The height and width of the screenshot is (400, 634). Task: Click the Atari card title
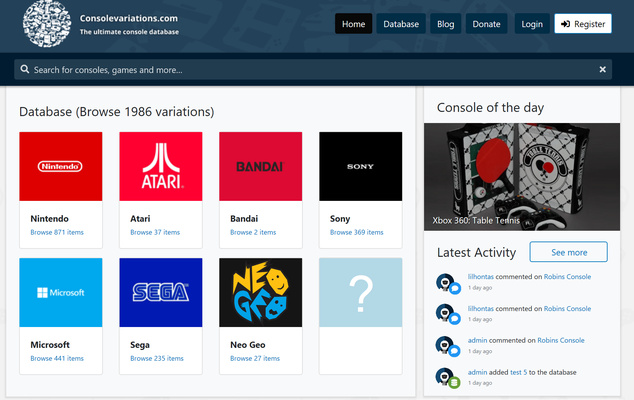pos(140,218)
